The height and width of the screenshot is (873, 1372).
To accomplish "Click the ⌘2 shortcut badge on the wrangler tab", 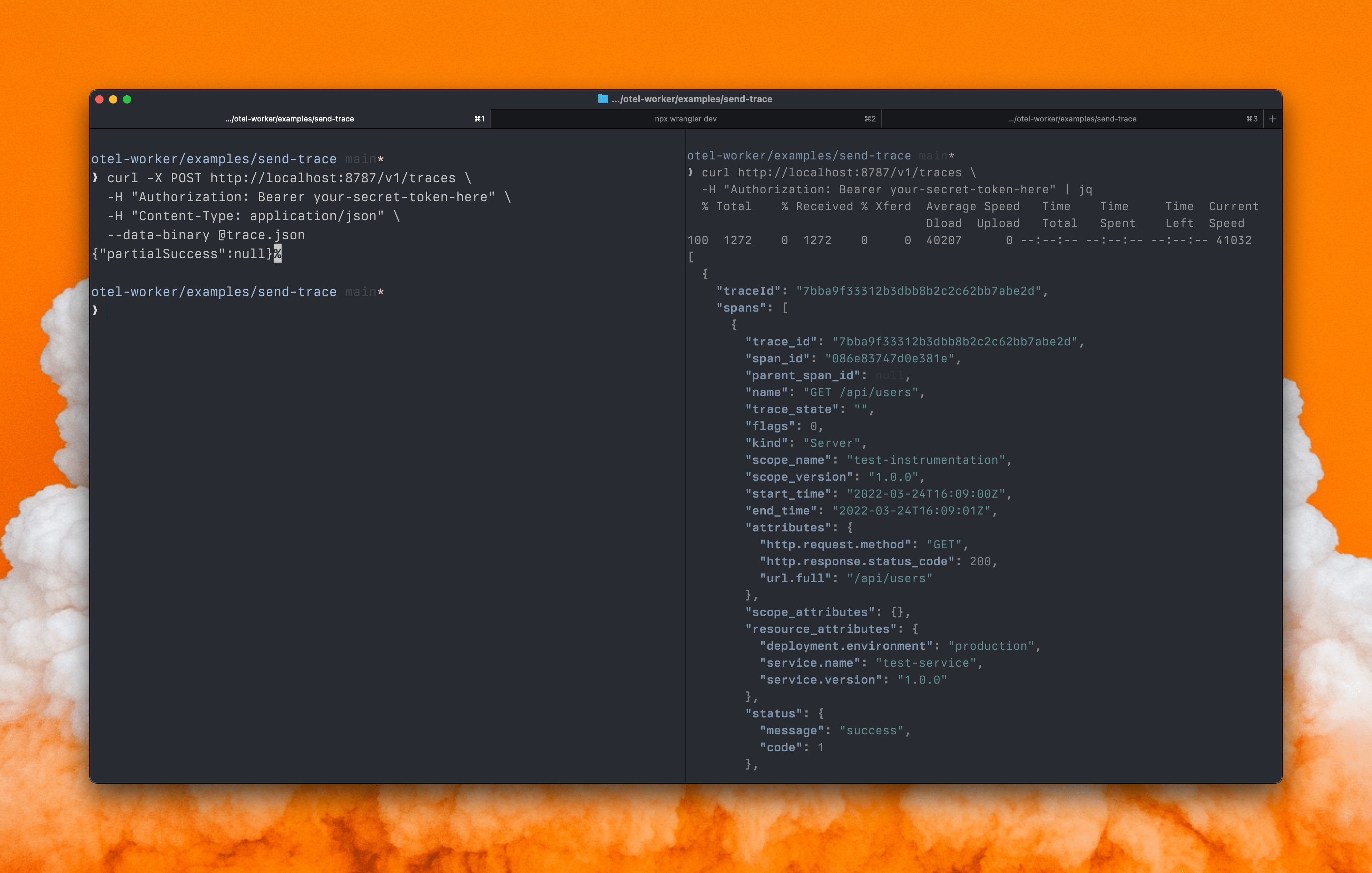I will [x=868, y=119].
